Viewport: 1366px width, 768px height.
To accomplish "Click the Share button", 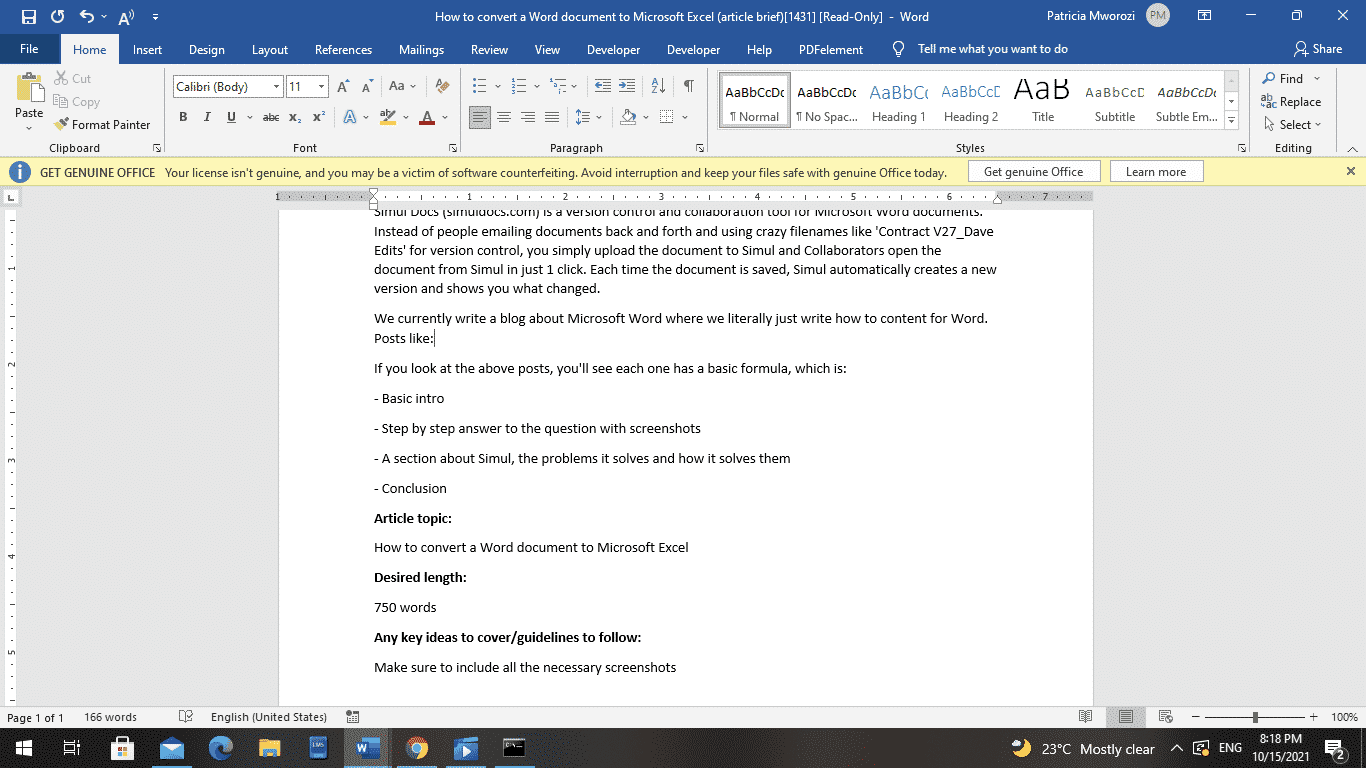I will [x=1318, y=49].
